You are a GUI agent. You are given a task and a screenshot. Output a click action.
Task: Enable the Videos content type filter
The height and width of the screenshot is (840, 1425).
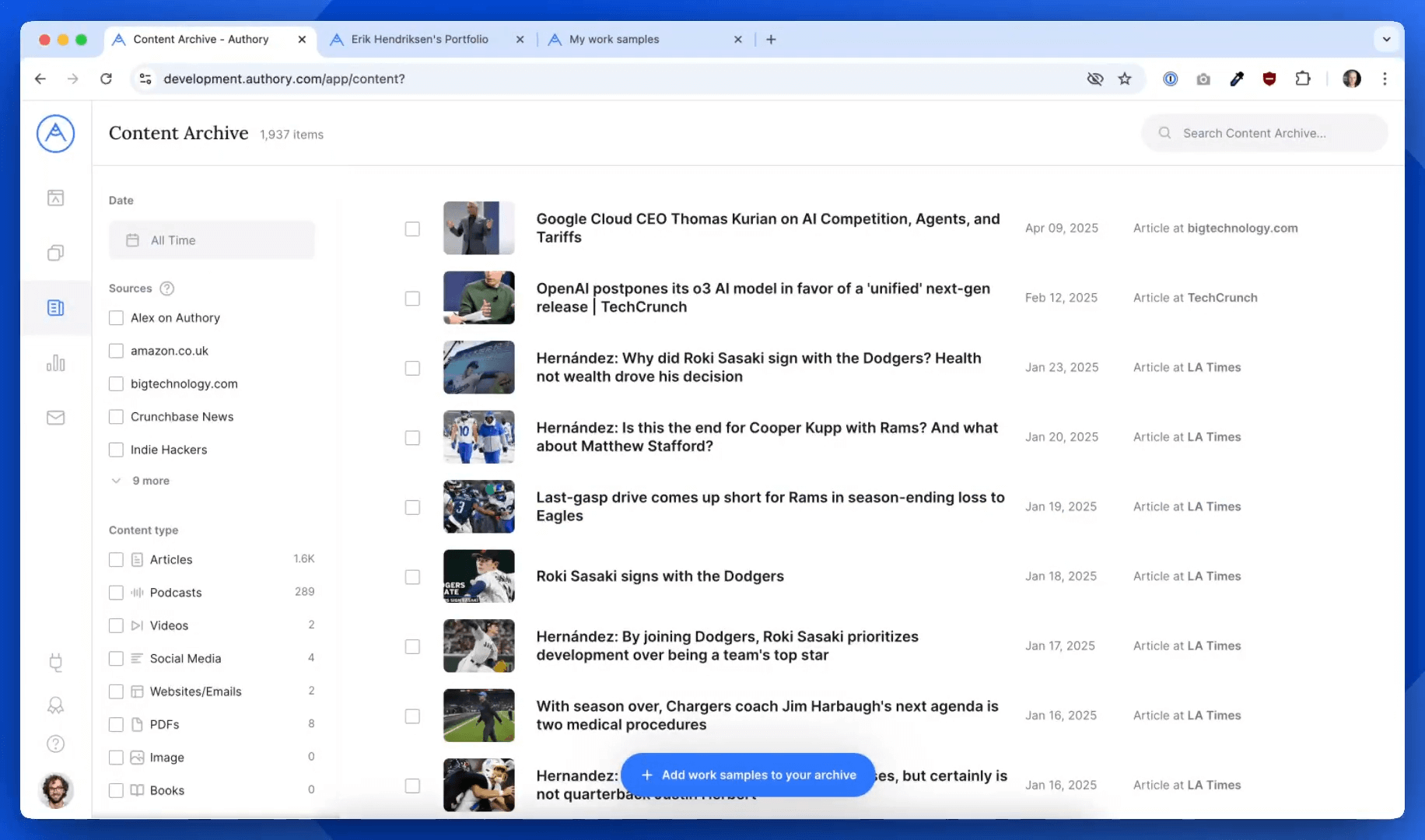coord(116,625)
